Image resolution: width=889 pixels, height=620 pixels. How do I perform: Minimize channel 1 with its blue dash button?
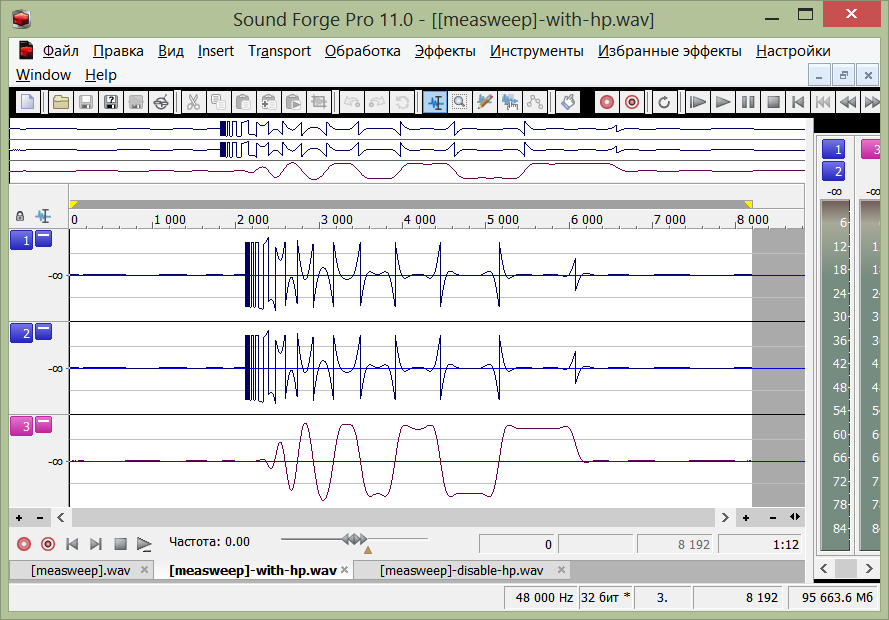point(44,239)
